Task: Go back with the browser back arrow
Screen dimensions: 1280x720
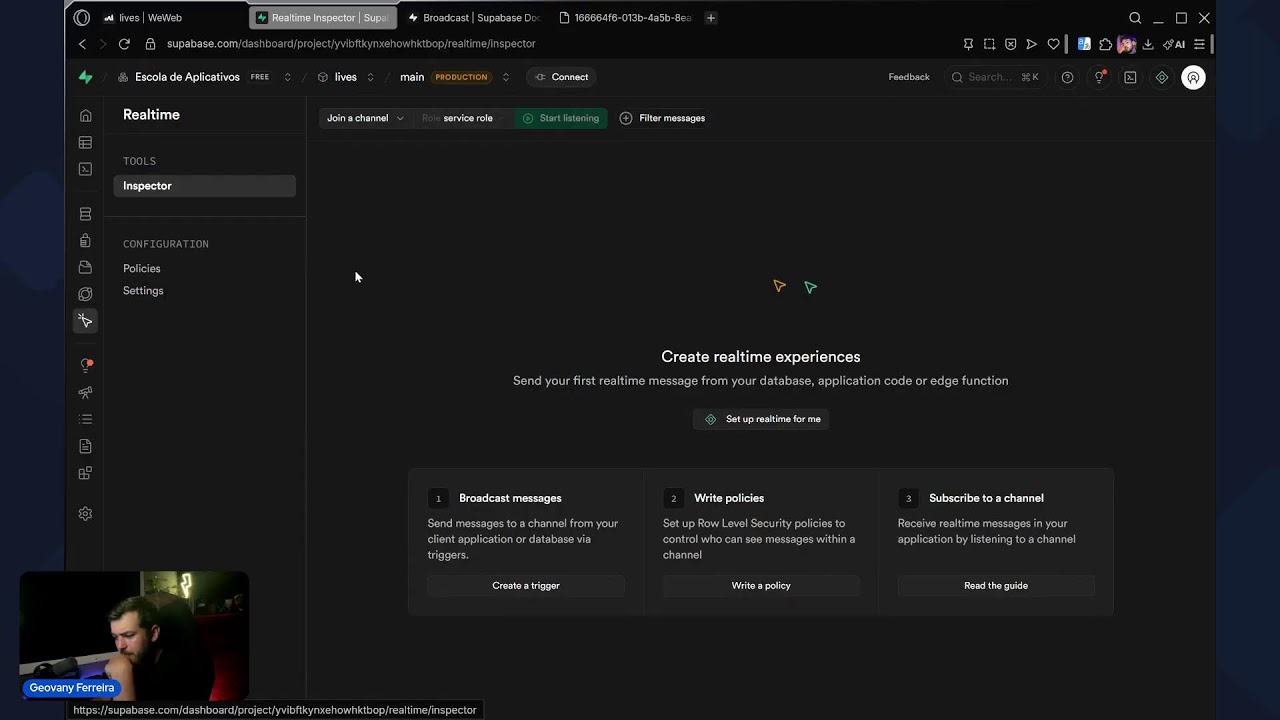Action: 82,44
